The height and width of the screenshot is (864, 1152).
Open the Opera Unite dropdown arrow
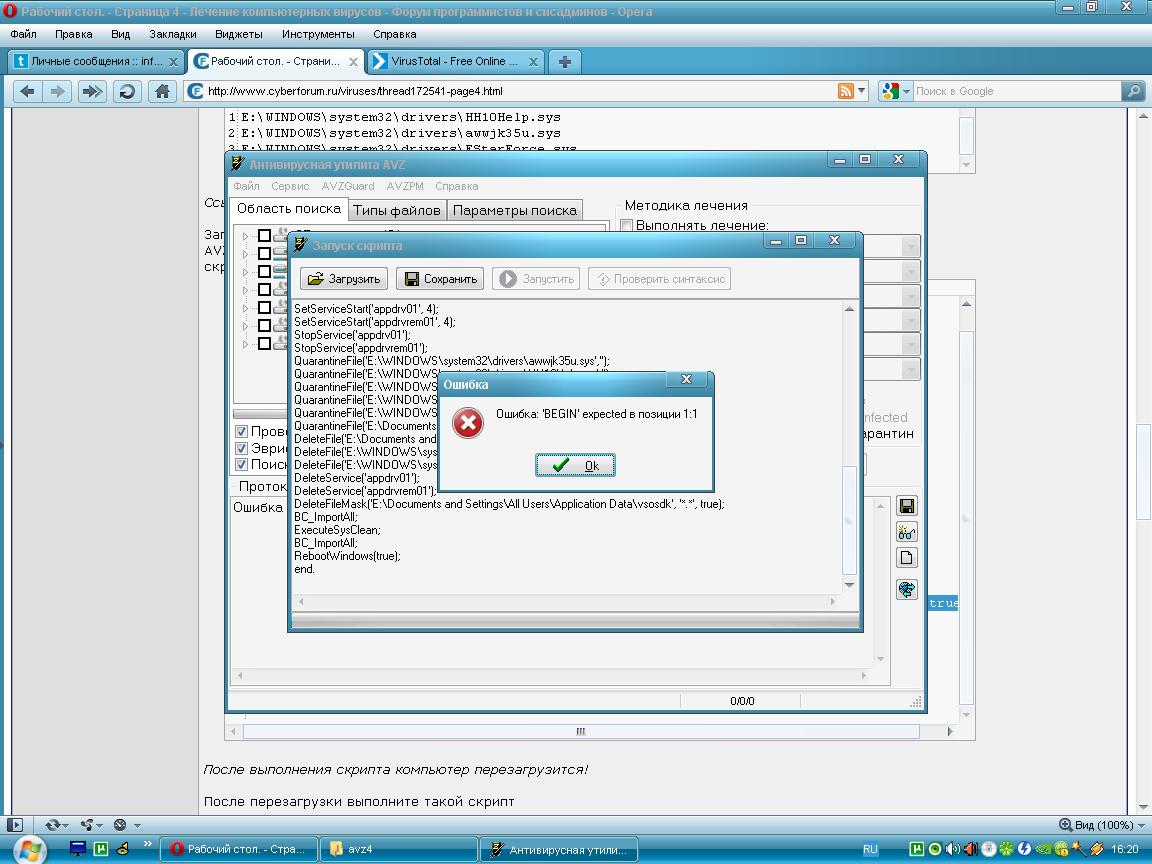pos(99,825)
